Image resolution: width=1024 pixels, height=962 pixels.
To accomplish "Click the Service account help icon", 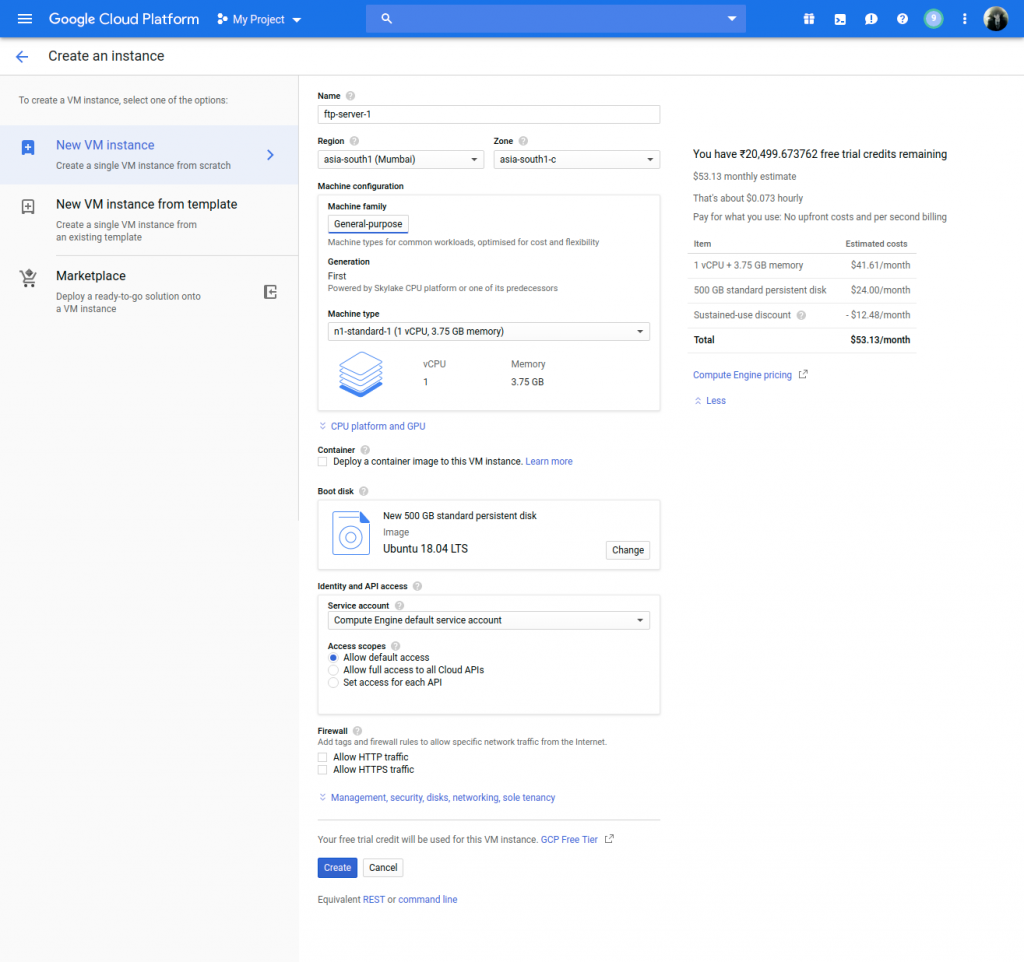I will (x=399, y=606).
